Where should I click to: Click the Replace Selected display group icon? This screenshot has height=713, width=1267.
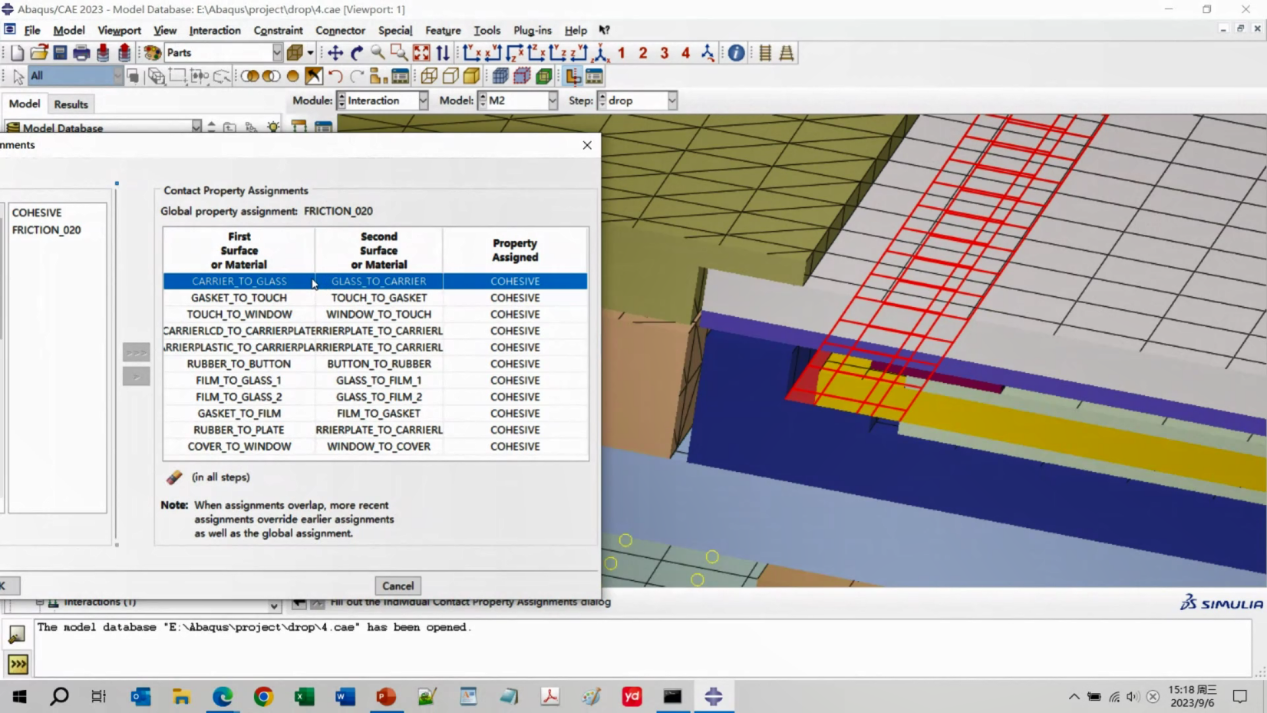tap(250, 76)
